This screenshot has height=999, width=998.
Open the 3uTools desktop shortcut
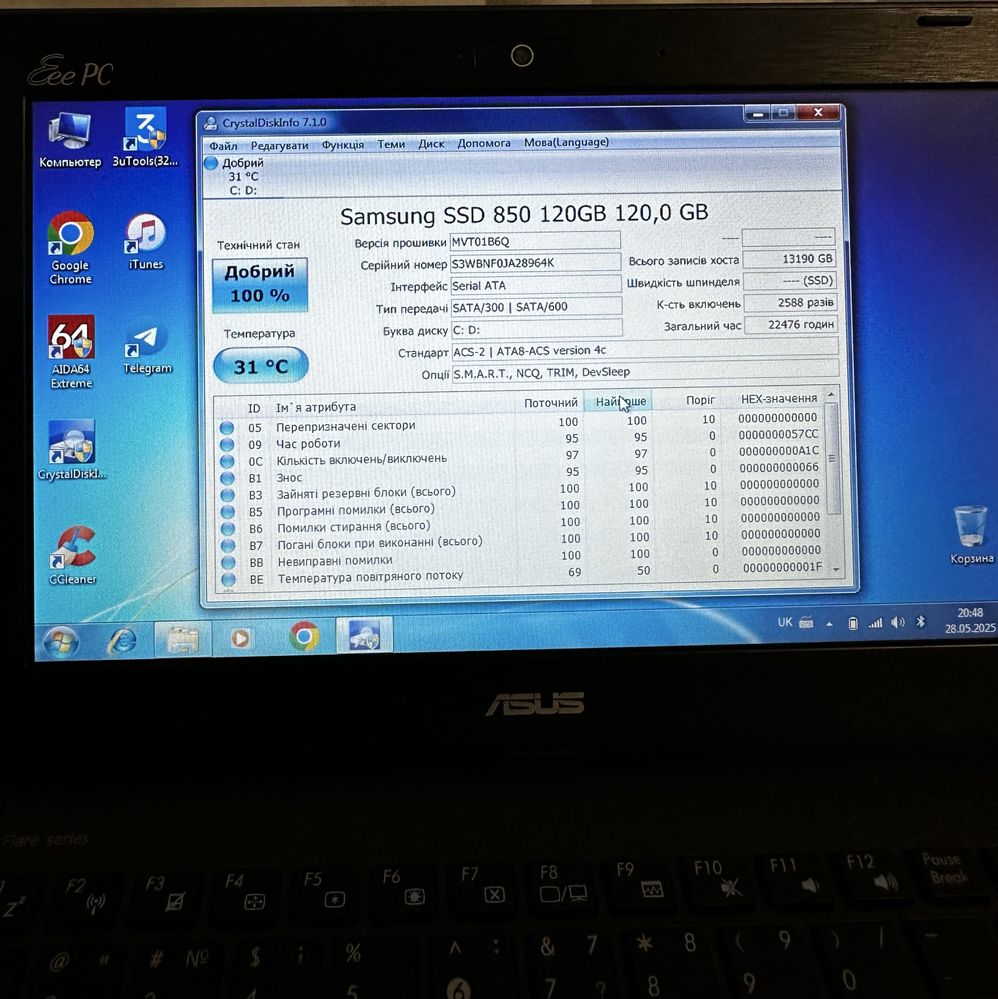pyautogui.click(x=145, y=137)
